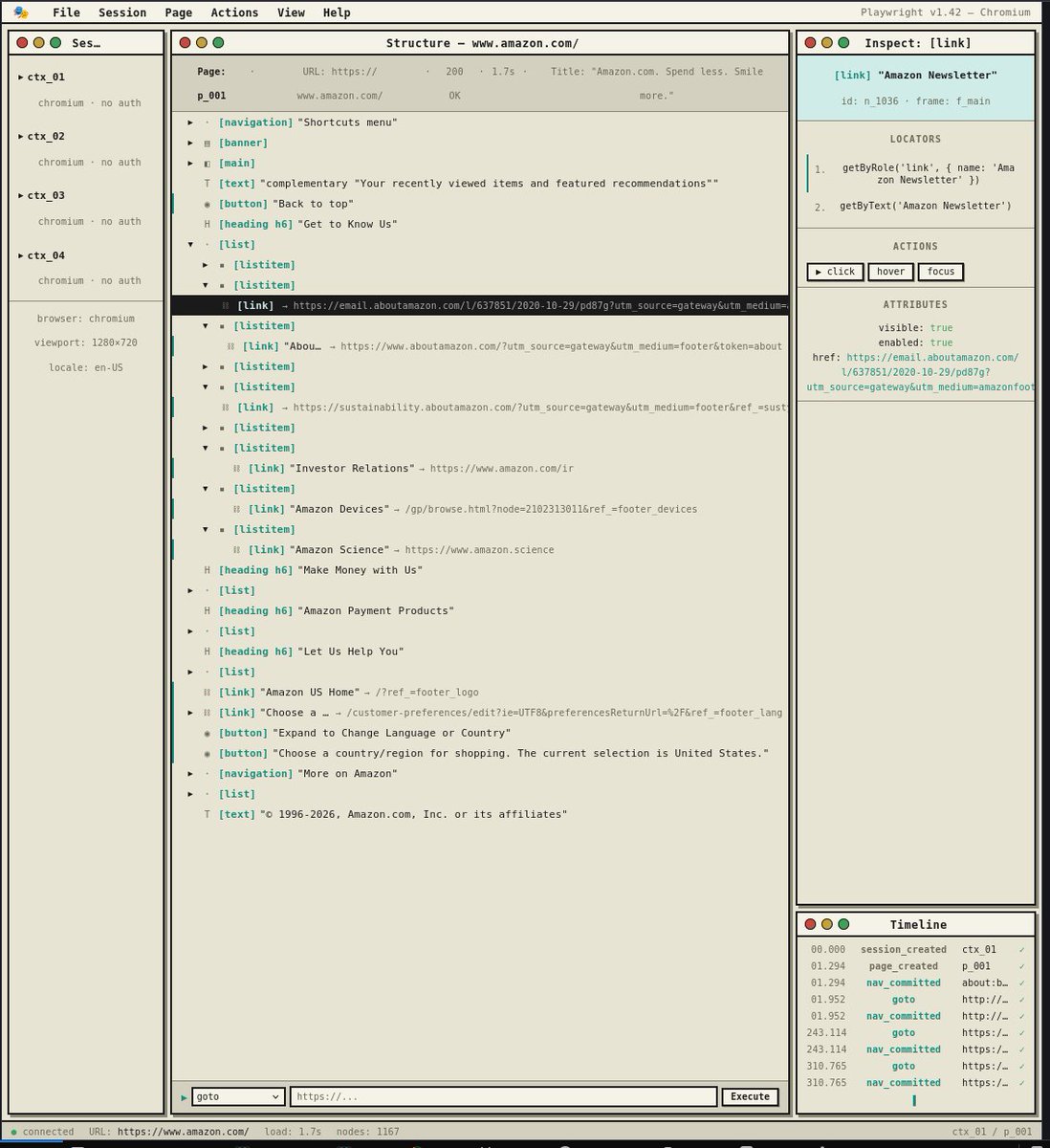Click the Playwright masks app icon

pos(21,12)
